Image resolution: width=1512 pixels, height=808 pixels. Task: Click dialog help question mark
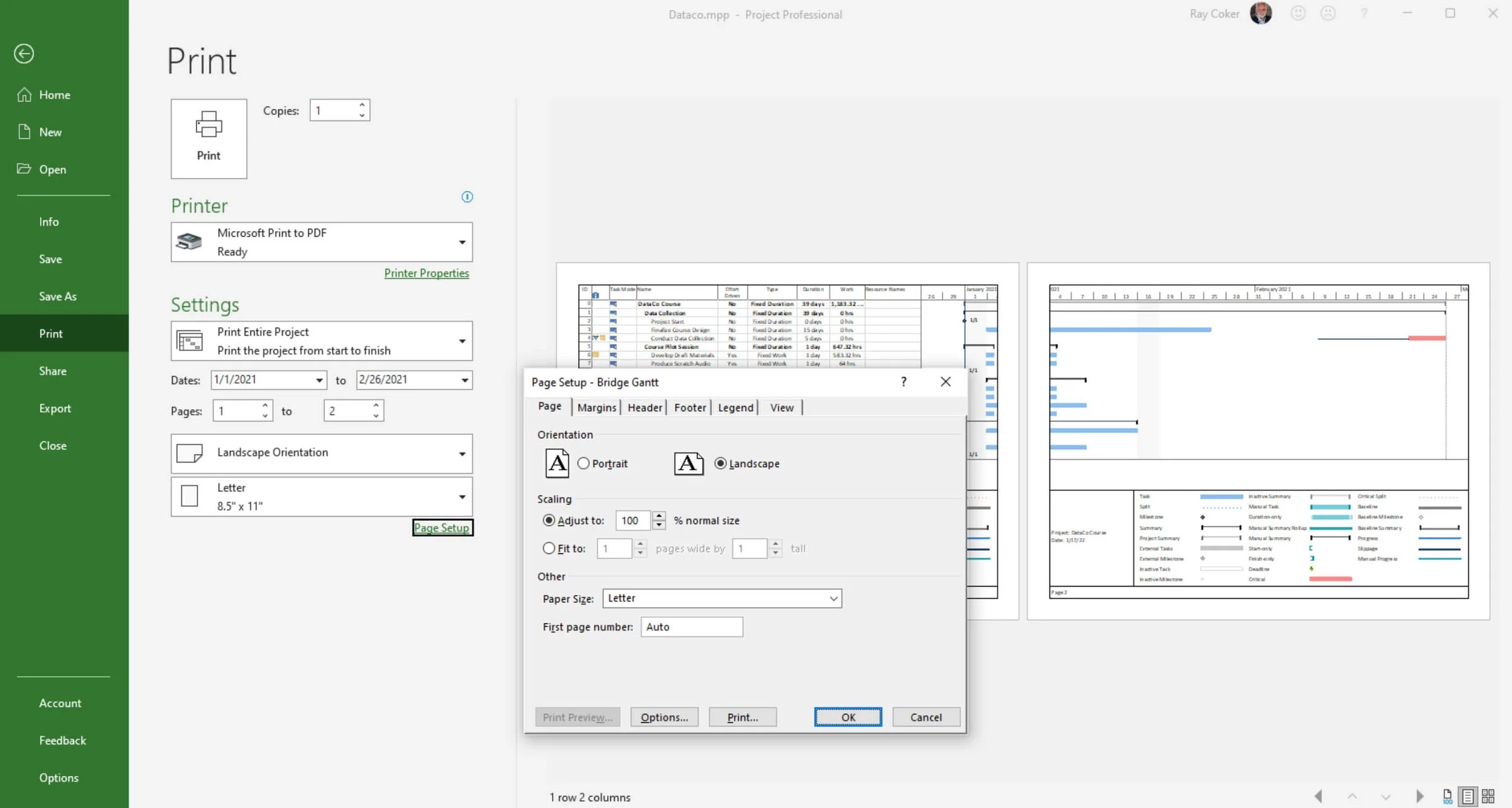903,382
